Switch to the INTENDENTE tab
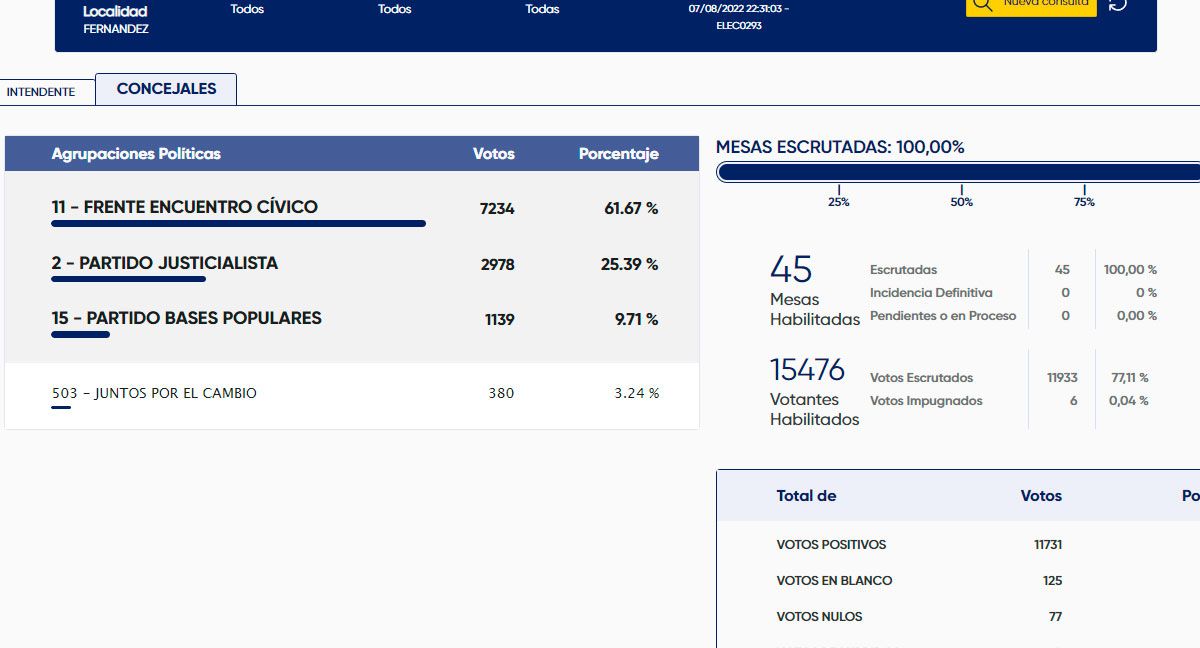This screenshot has height=648, width=1200. 41,92
